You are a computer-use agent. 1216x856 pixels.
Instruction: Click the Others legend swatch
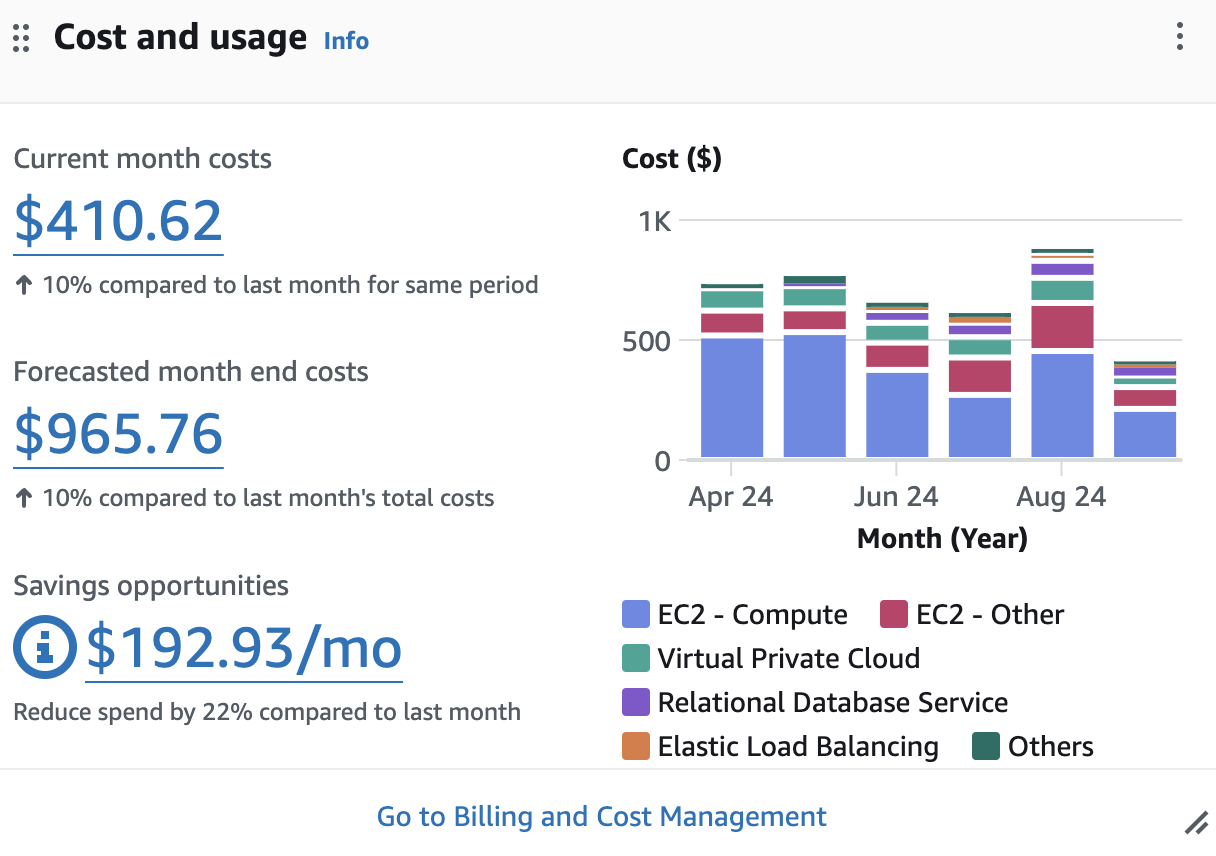coord(986,746)
